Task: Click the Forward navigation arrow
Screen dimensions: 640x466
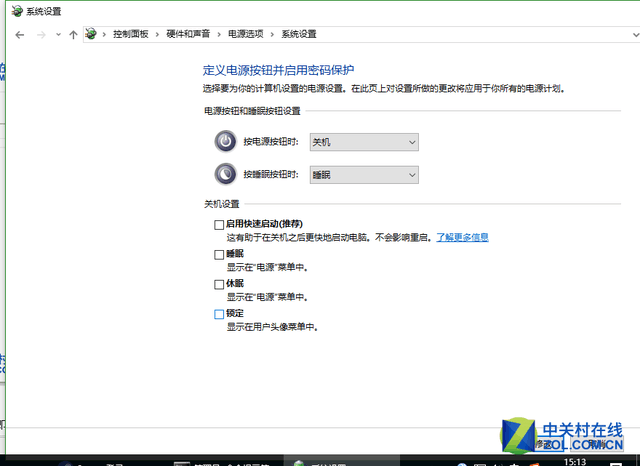Action: [41, 34]
